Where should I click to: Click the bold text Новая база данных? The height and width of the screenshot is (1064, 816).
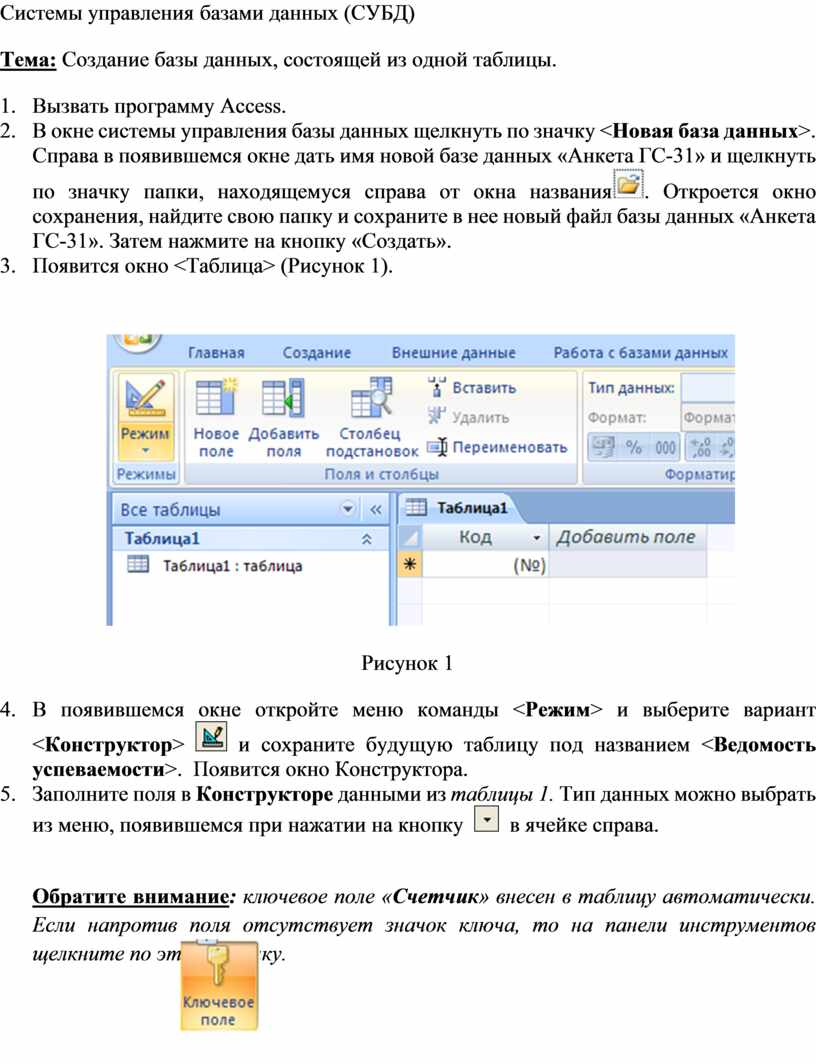pos(705,131)
